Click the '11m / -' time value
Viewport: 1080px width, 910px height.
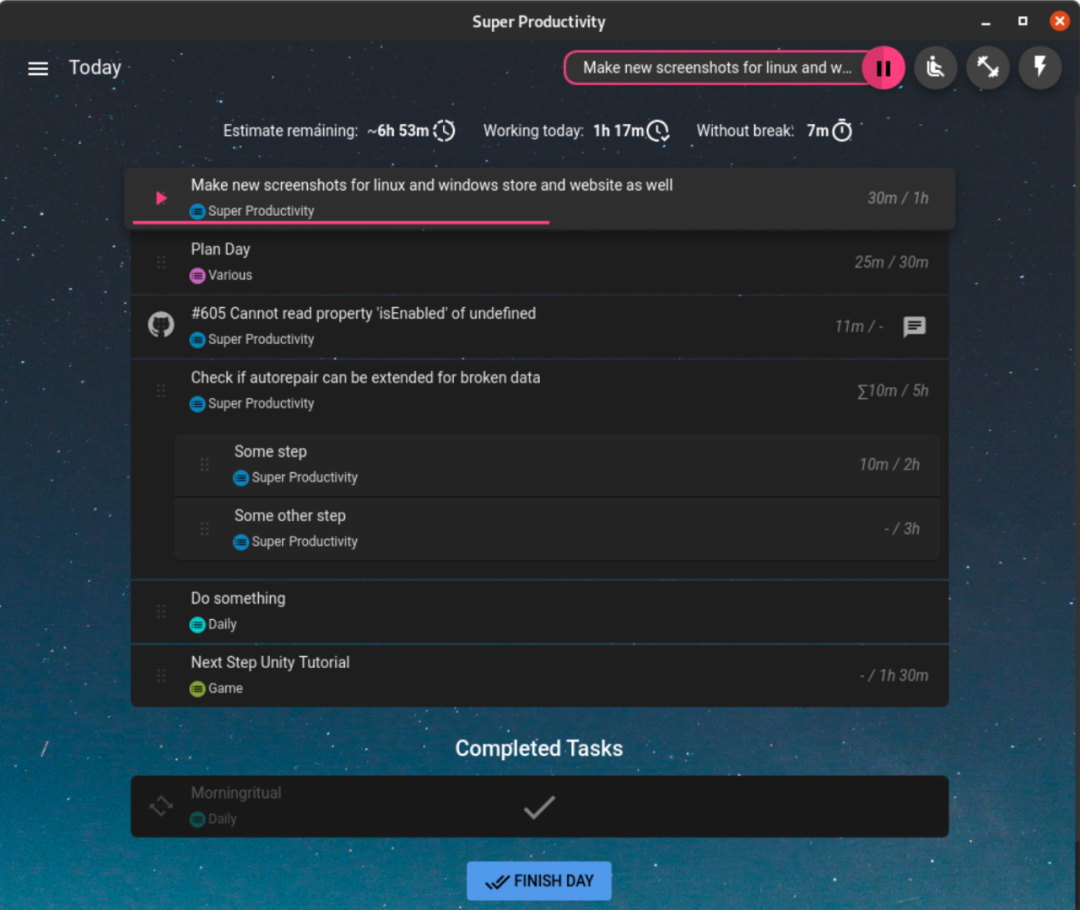tap(859, 327)
